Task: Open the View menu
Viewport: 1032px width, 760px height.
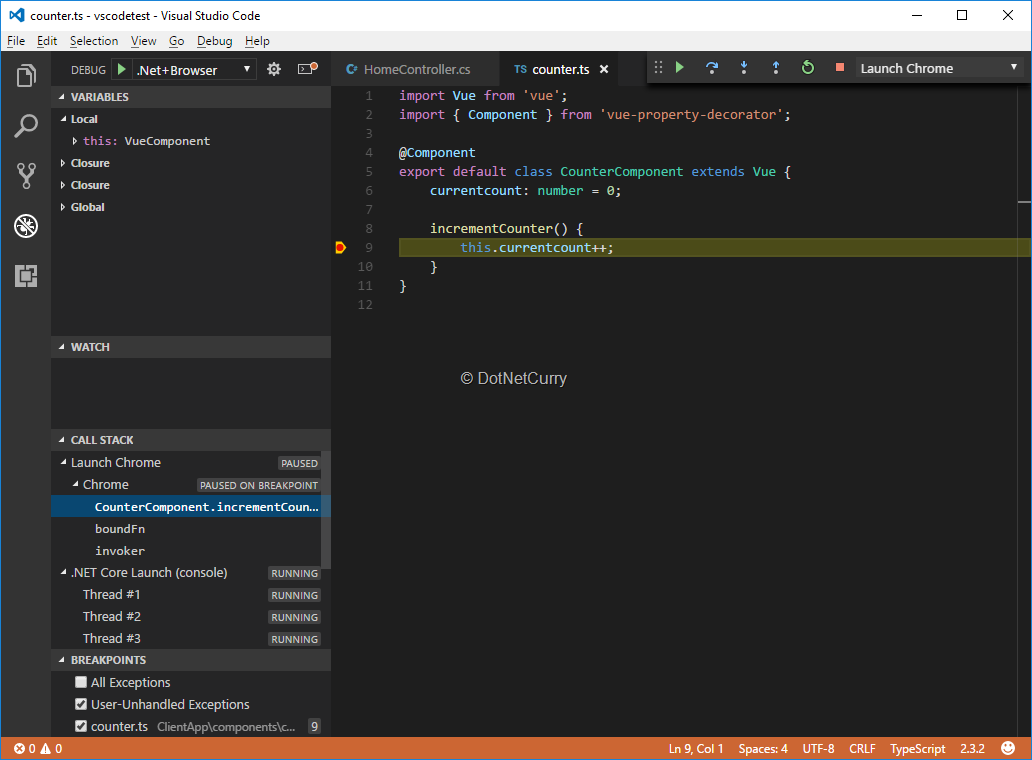Action: point(143,41)
